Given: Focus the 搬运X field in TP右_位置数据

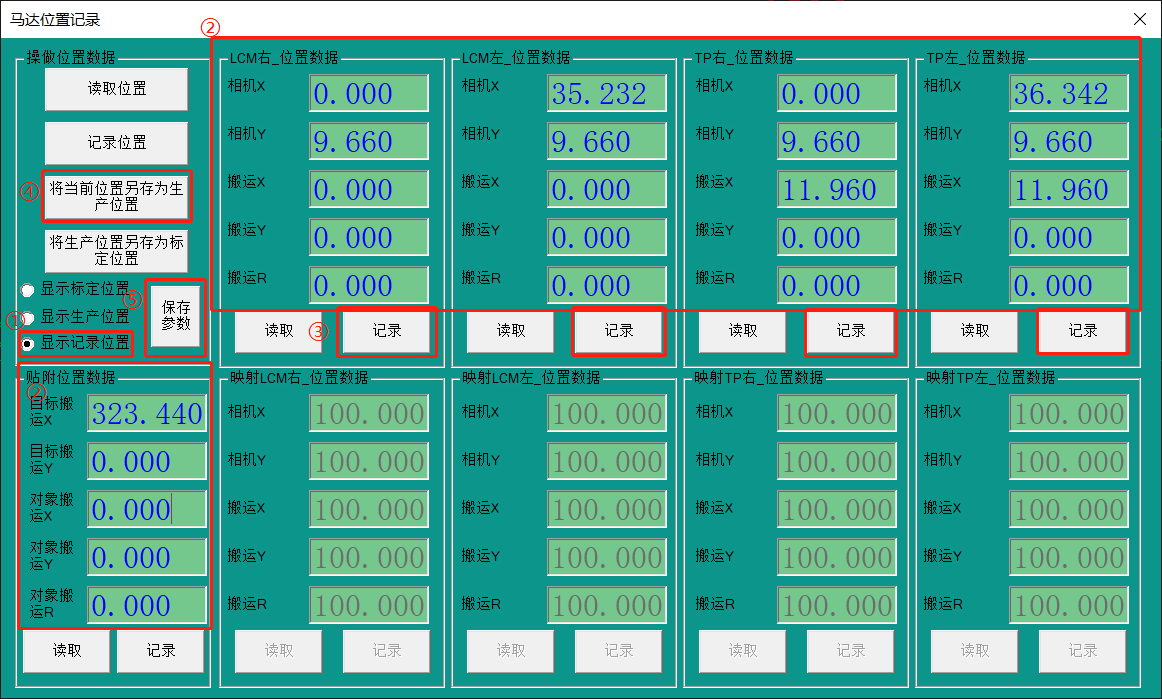Looking at the screenshot, I should coord(837,190).
